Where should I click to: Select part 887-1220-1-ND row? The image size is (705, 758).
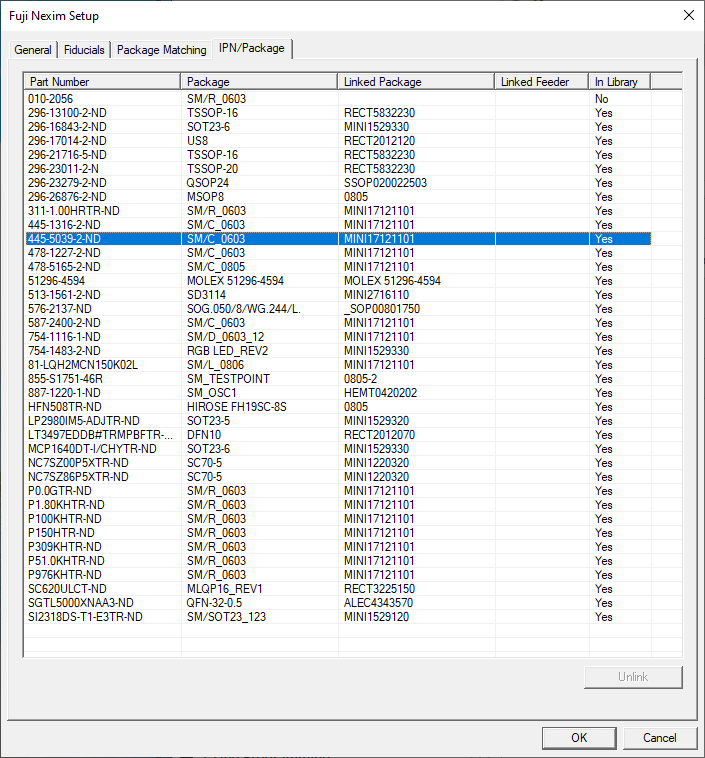click(x=338, y=393)
